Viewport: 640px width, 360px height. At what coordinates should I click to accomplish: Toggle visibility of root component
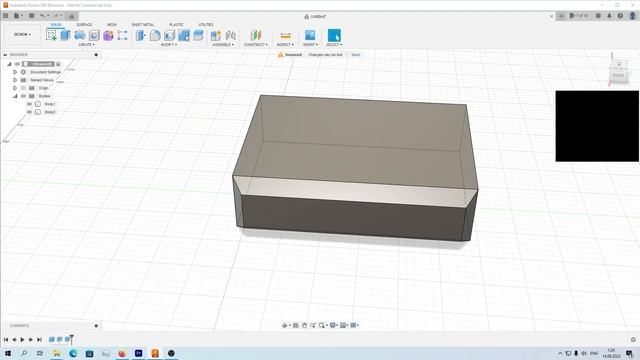17,64
